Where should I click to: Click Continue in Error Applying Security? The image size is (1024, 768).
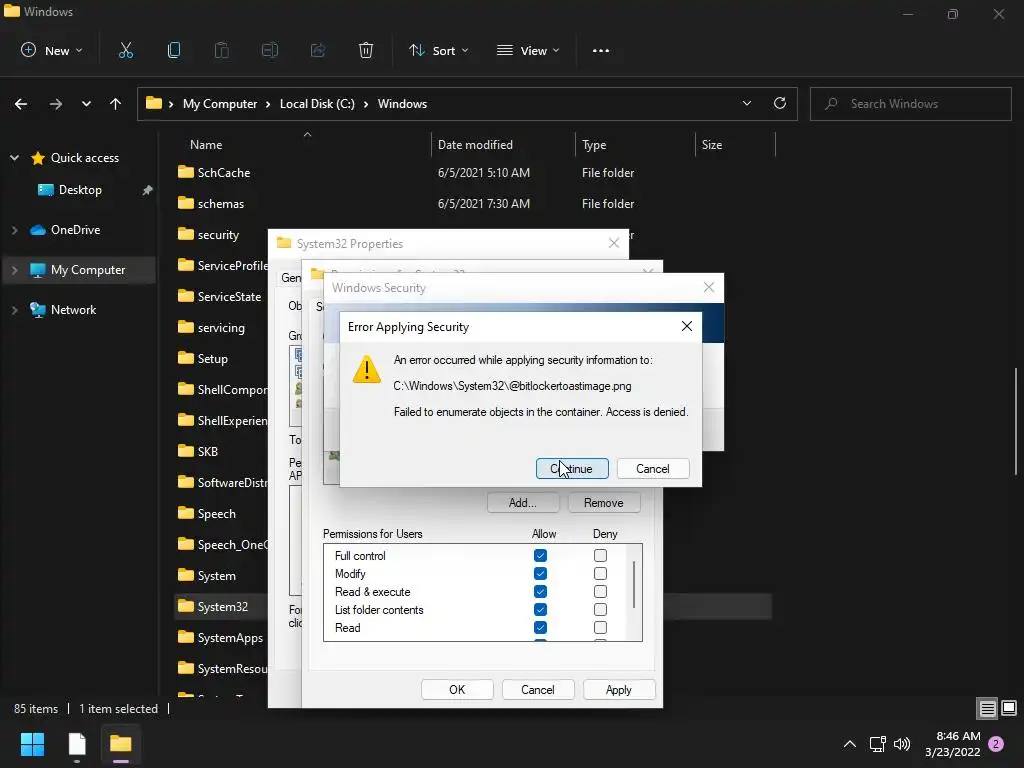pos(572,469)
